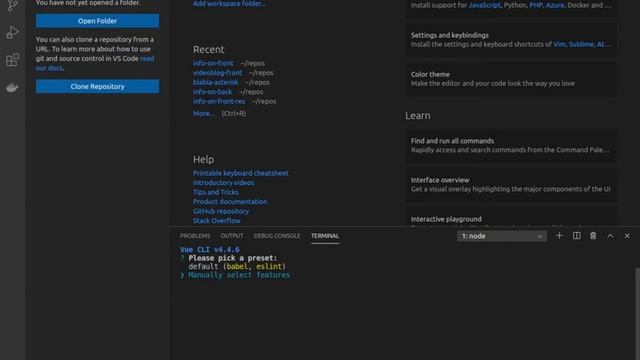Close the terminal panel
Viewport: 640px width, 360px height.
(627, 236)
